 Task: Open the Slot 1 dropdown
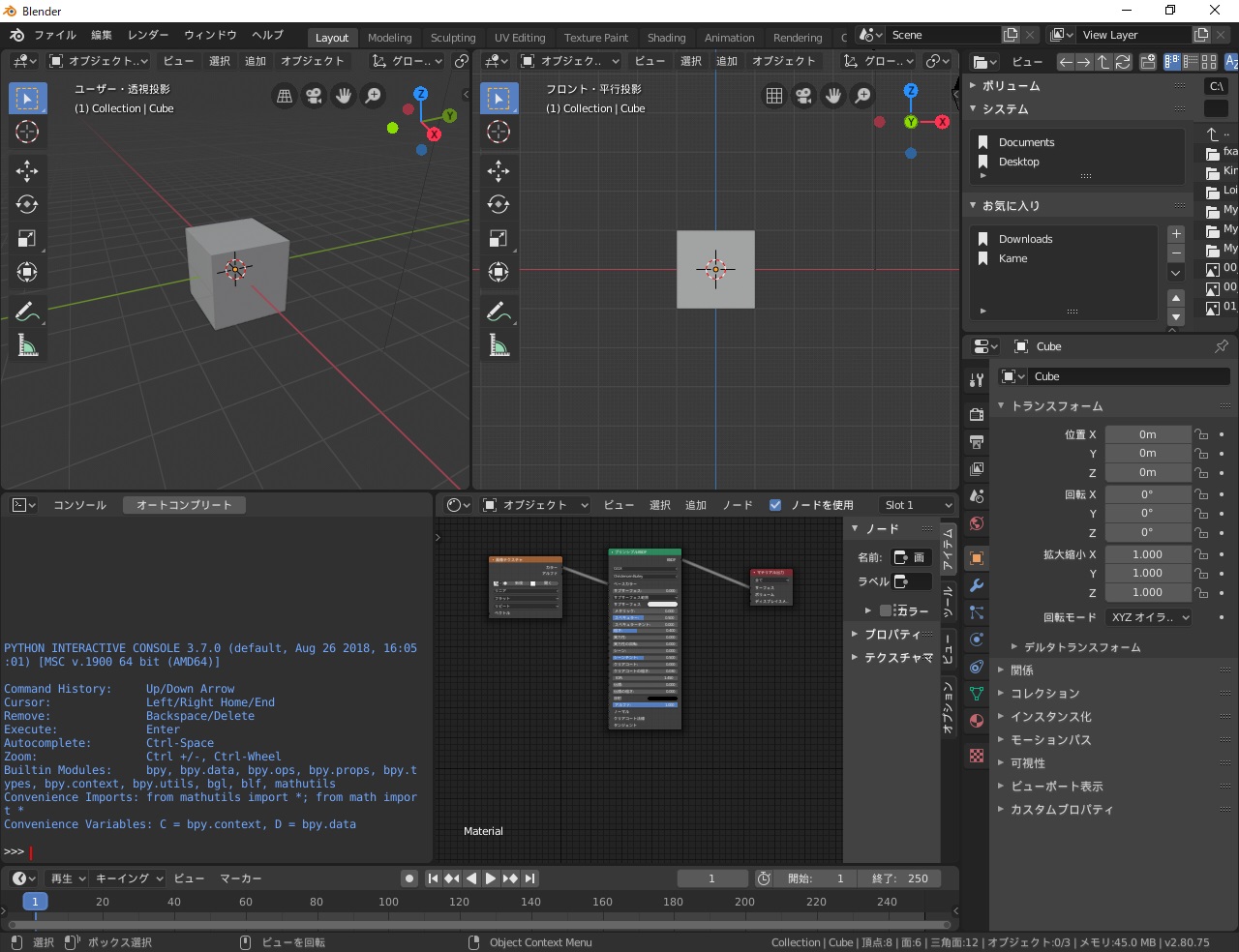(918, 505)
